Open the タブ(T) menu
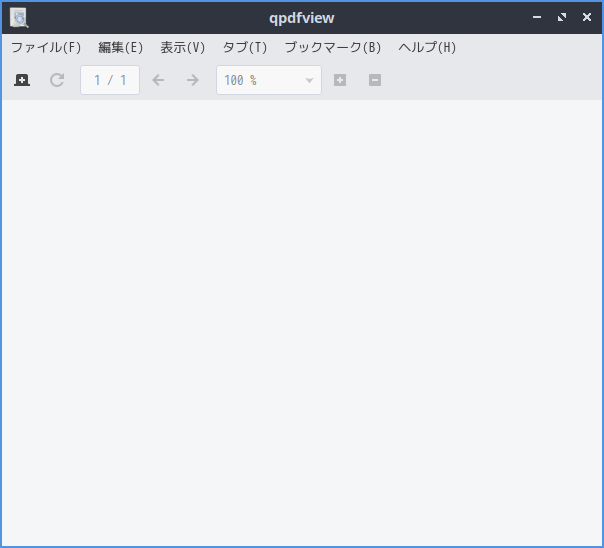Viewport: 604px width, 548px height. 245,47
